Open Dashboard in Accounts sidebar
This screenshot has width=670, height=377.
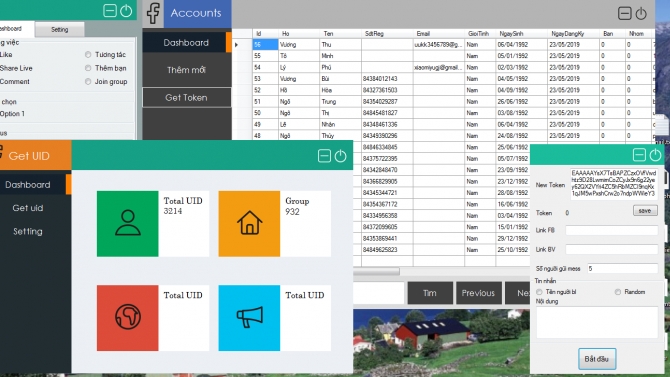pos(186,42)
